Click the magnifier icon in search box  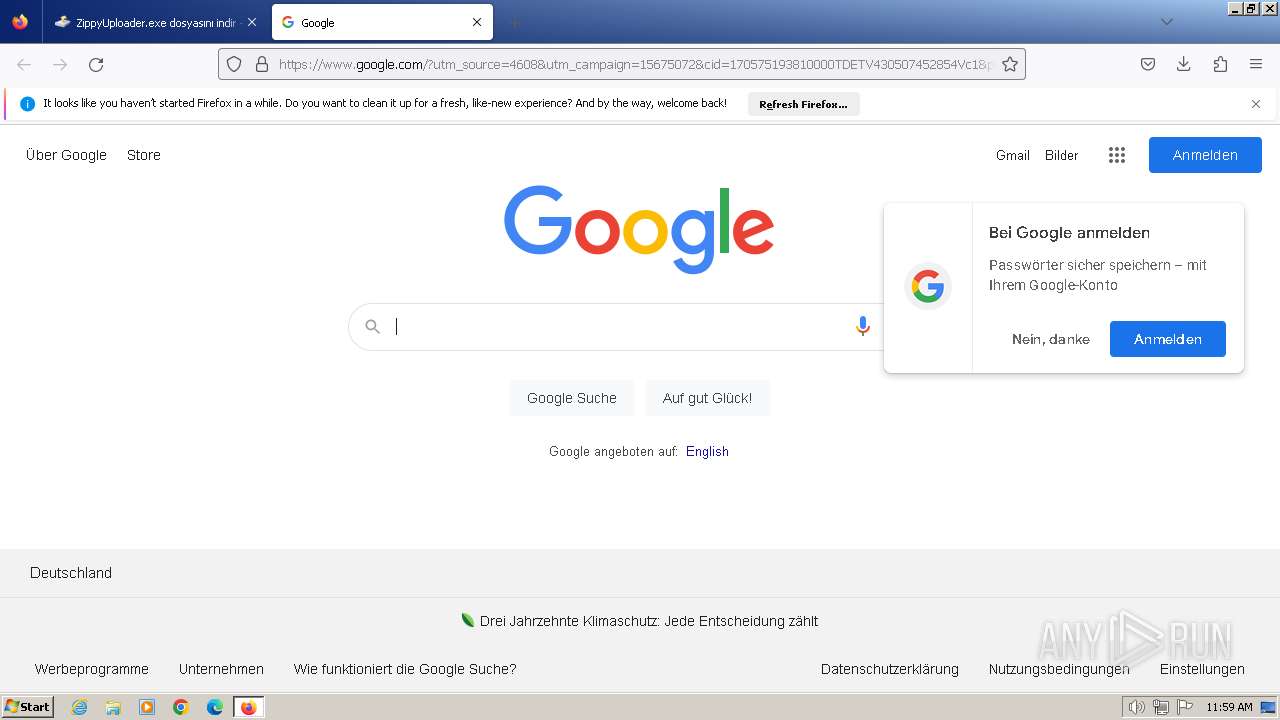tap(373, 326)
